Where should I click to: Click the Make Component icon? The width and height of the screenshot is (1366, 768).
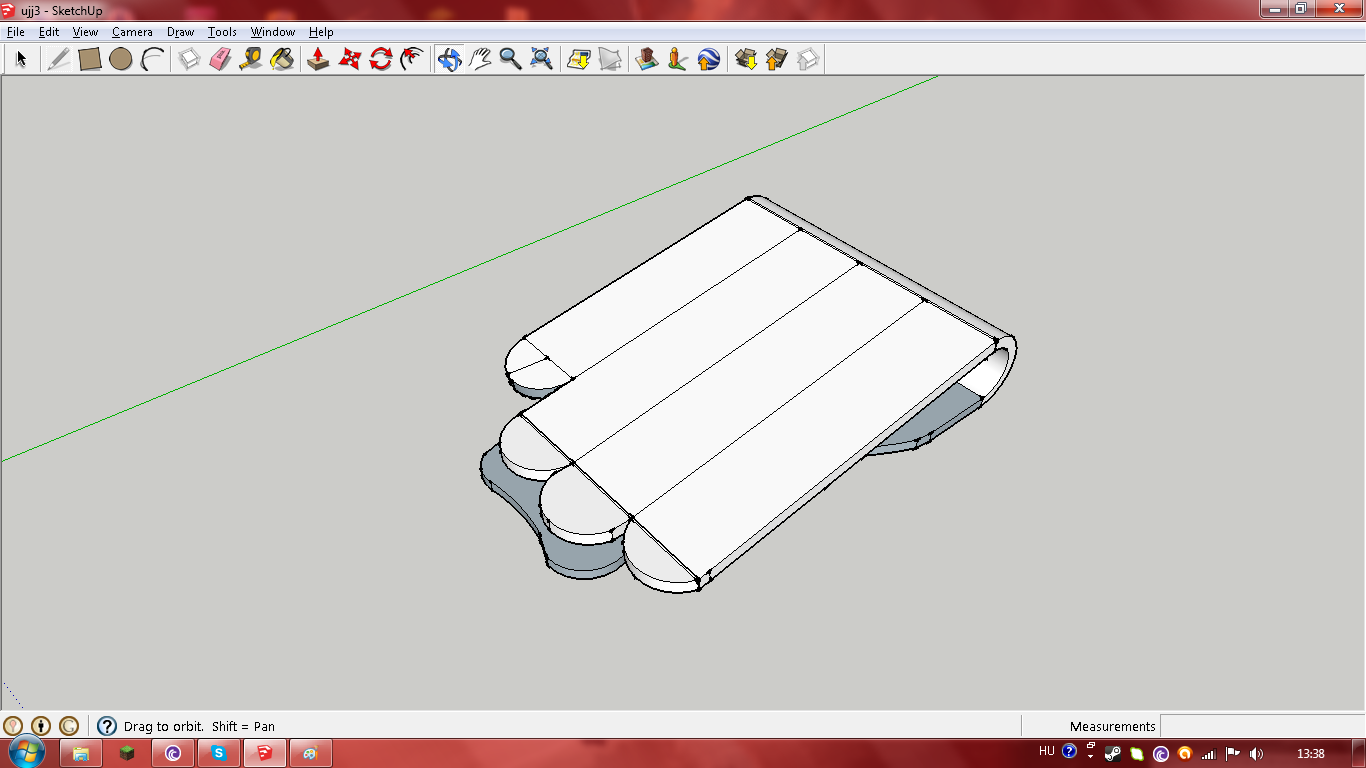click(189, 59)
